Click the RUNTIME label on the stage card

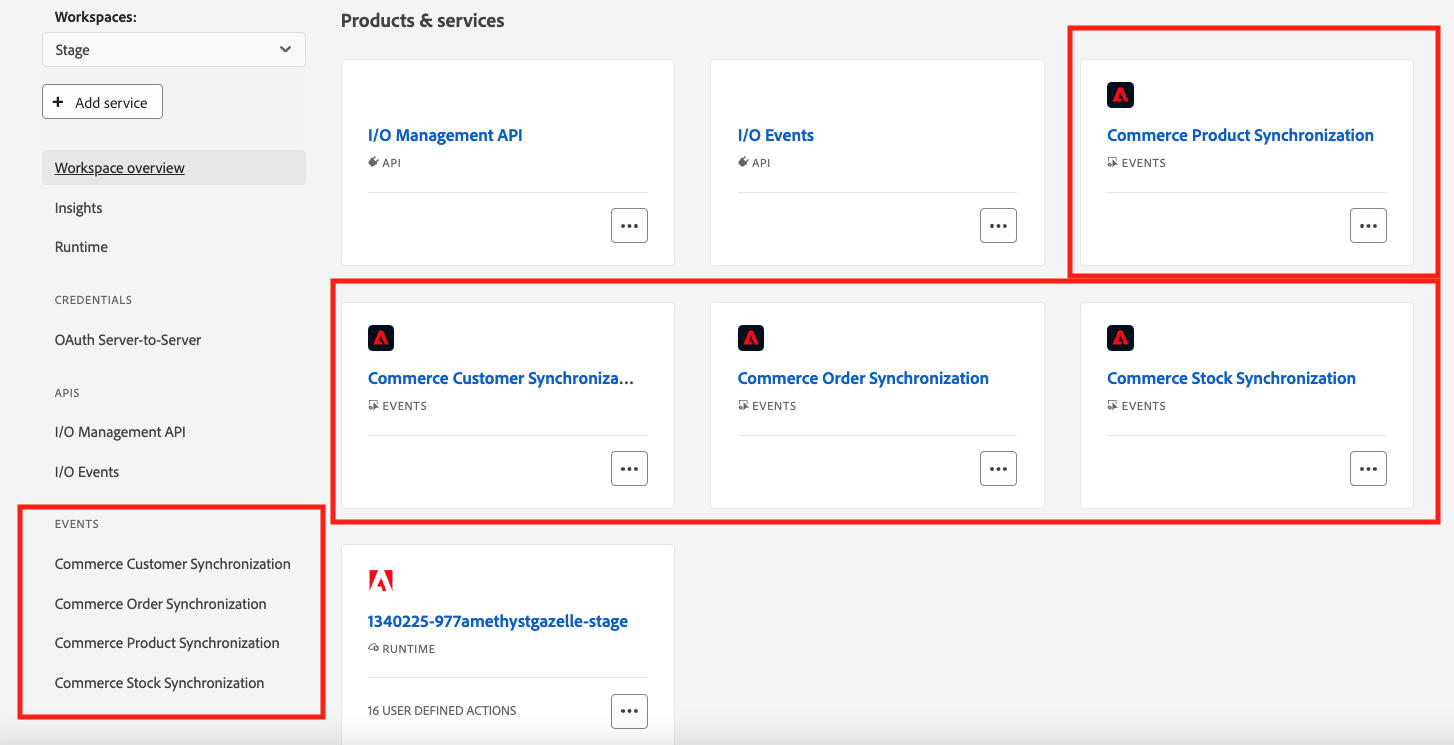click(x=409, y=649)
